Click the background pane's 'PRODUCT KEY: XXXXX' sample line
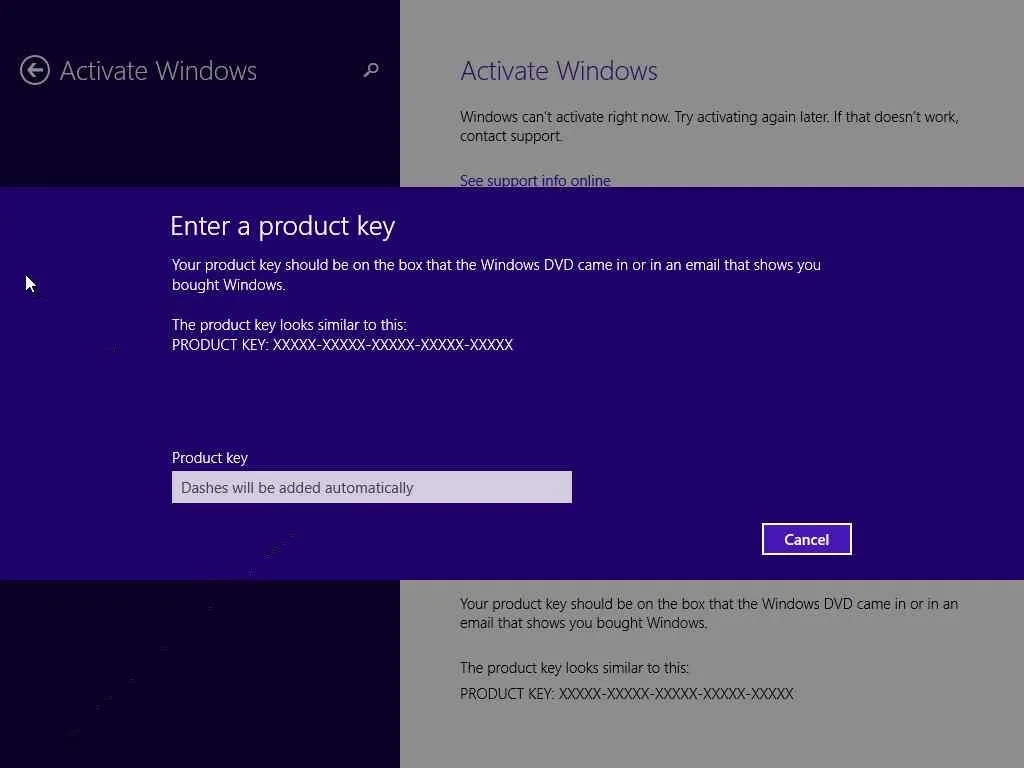1024x768 pixels. pyautogui.click(x=627, y=694)
